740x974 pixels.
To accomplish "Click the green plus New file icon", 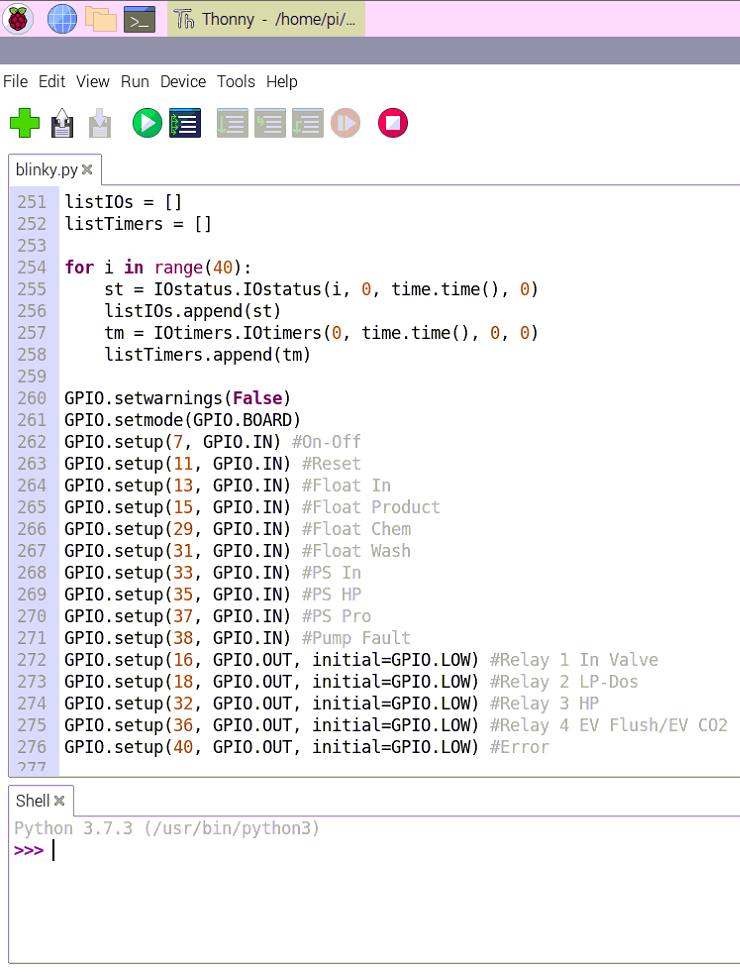I will [25, 123].
